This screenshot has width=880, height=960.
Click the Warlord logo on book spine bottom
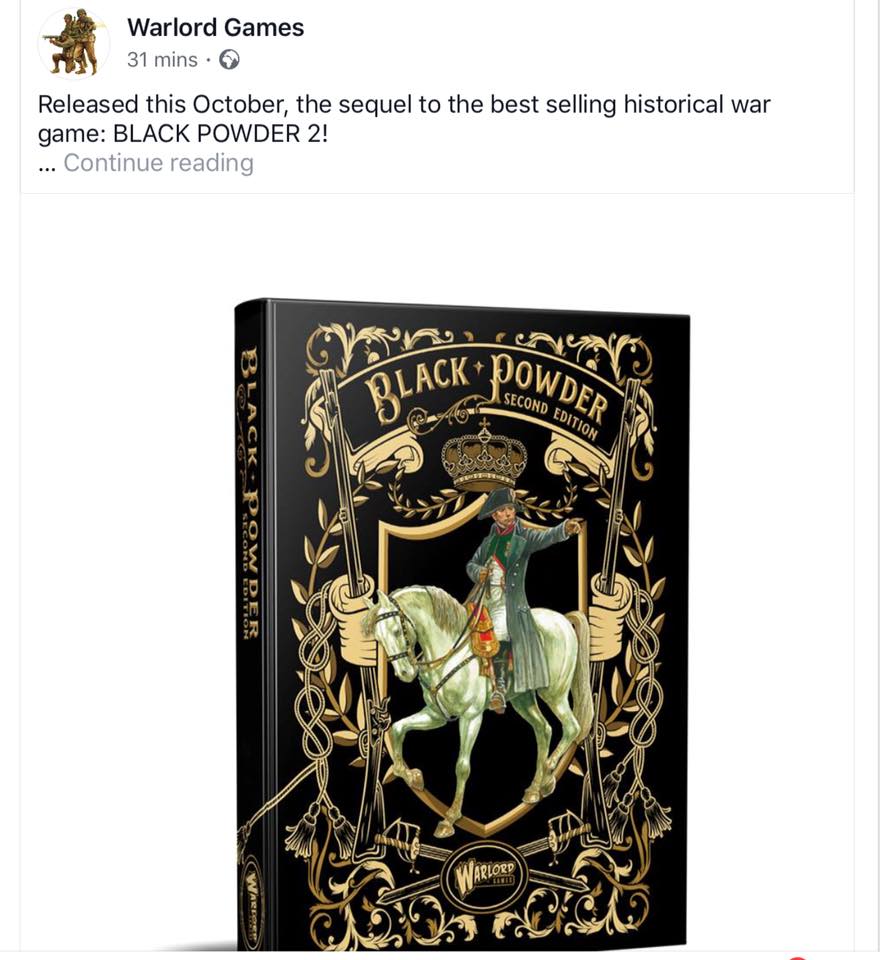coord(252,902)
